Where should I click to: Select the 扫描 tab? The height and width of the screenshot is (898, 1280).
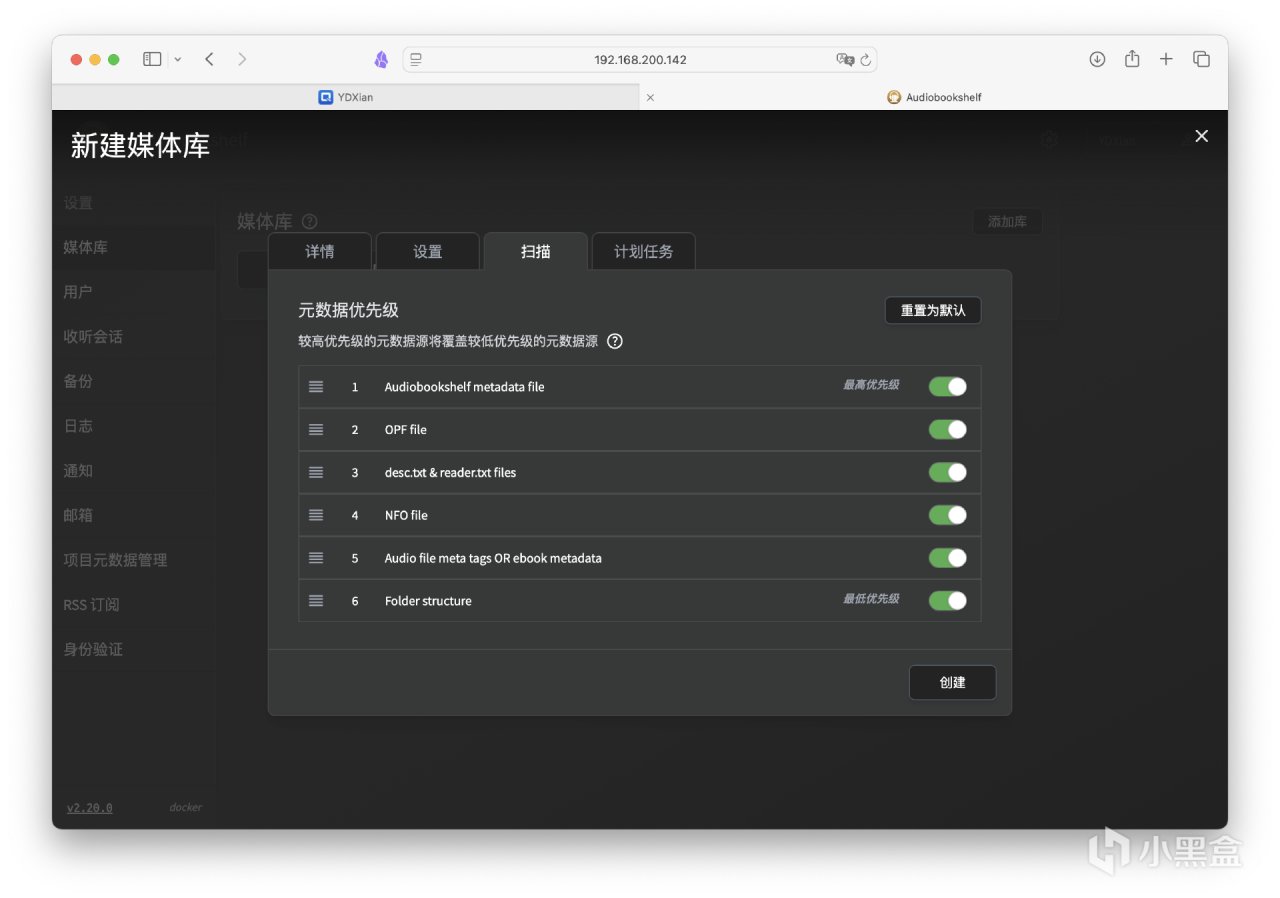(536, 251)
